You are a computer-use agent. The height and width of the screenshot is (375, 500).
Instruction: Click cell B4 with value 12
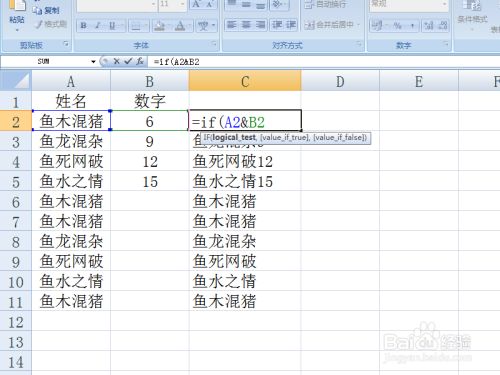click(x=150, y=161)
